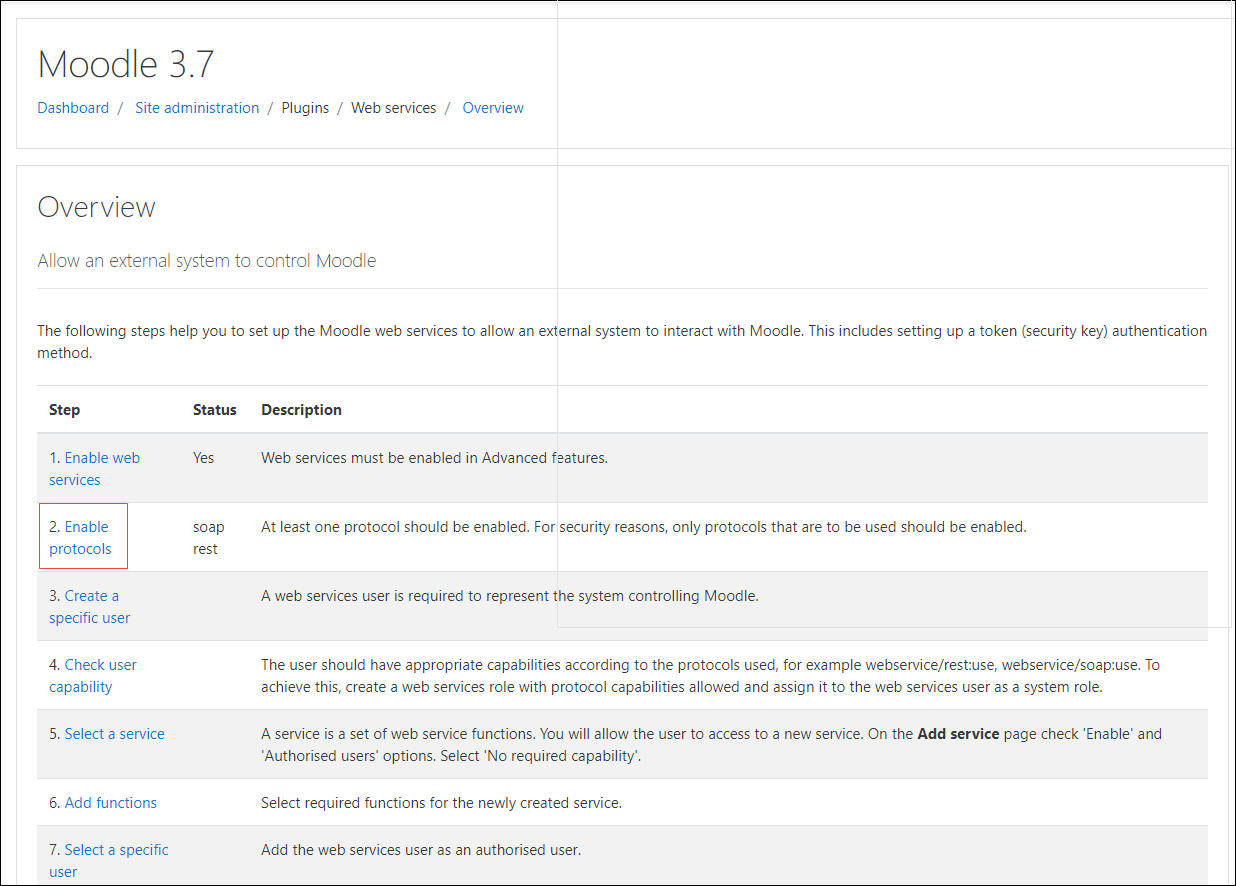
Task: Open the Add functions step link
Action: [111, 803]
